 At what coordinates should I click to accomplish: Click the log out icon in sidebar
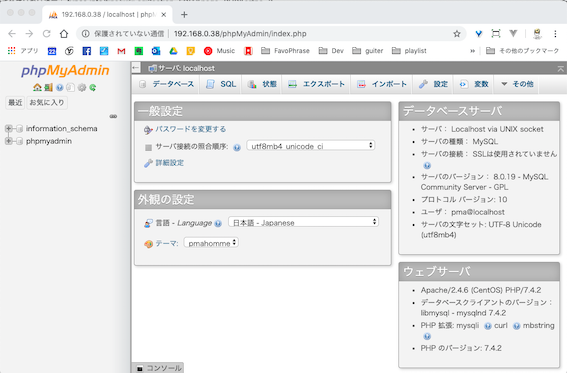click(x=48, y=87)
